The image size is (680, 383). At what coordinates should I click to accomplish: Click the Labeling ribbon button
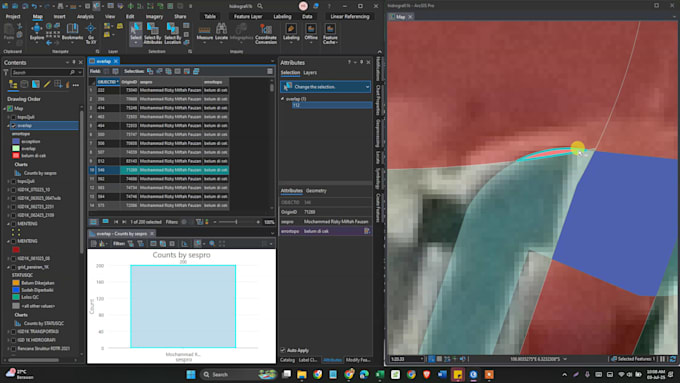[x=291, y=33]
